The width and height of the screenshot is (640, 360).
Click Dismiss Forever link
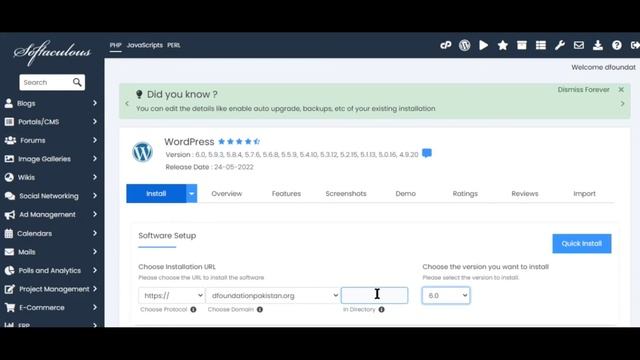(584, 89)
